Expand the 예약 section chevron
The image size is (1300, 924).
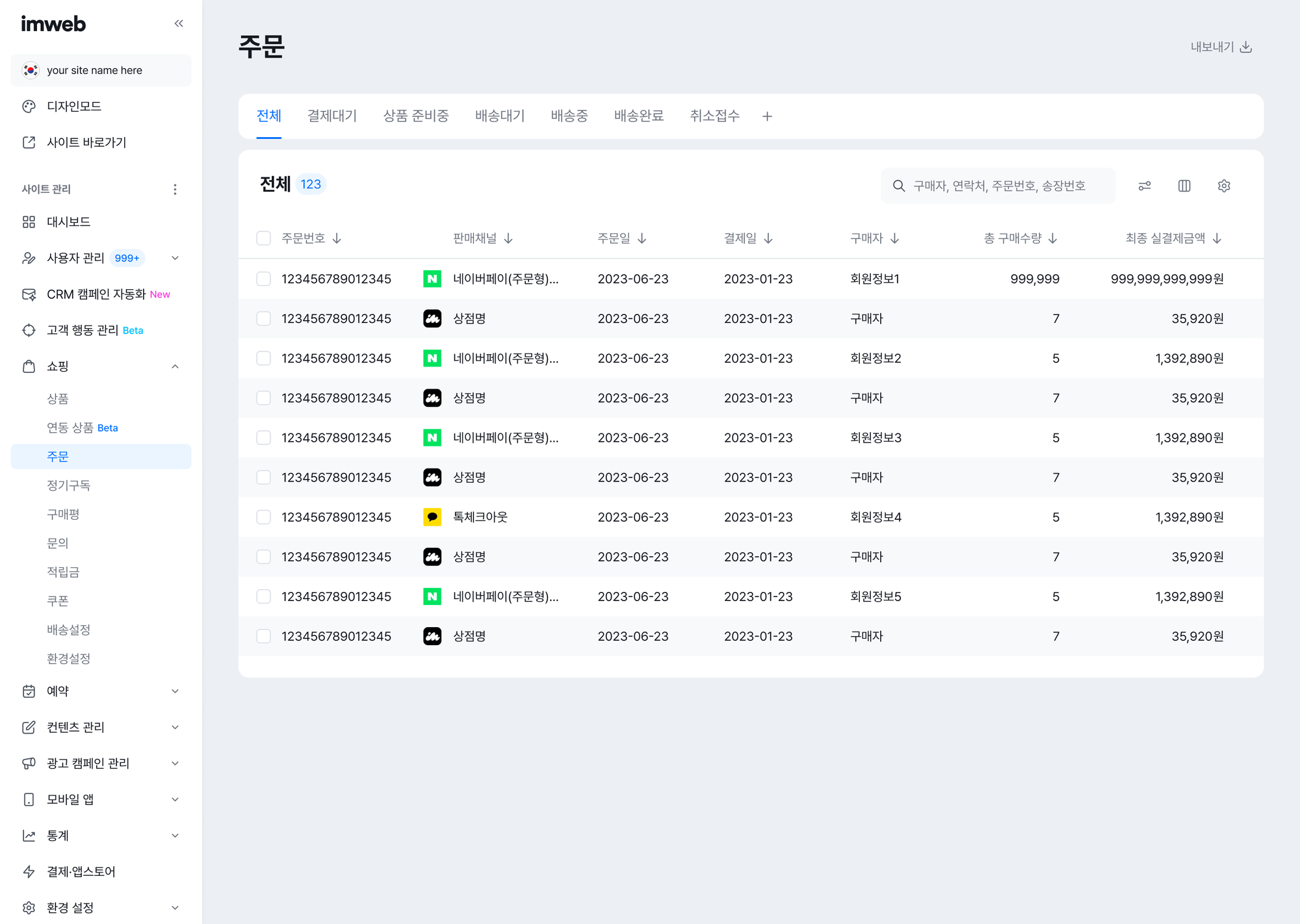pos(175,691)
